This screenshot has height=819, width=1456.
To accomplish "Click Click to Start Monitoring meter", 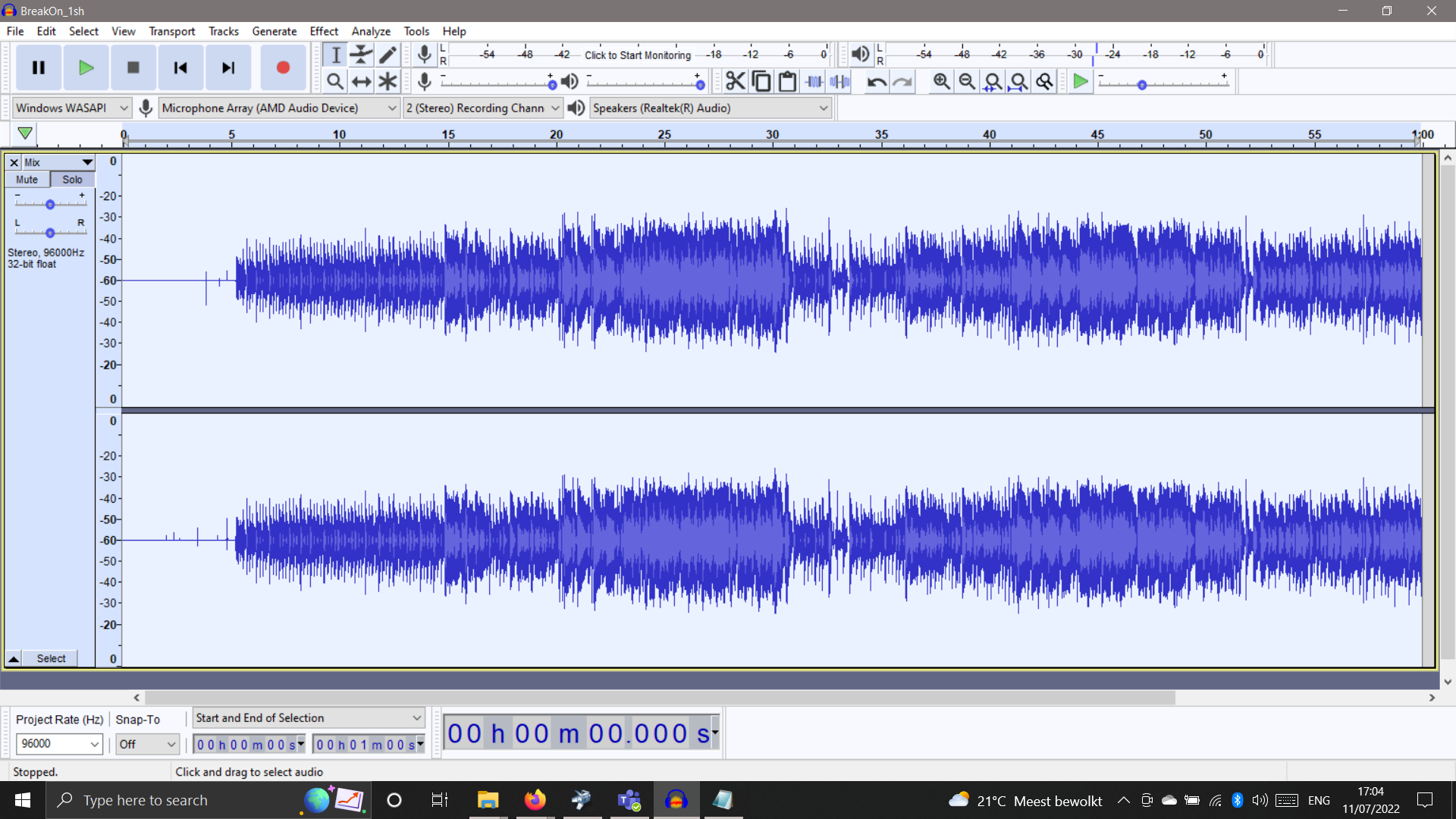I will pyautogui.click(x=637, y=55).
